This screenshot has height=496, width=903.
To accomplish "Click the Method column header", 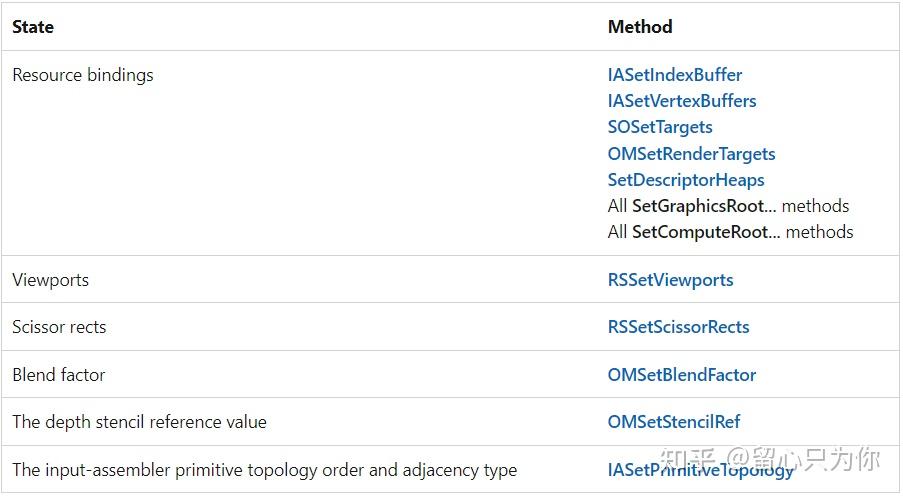I will coord(640,27).
